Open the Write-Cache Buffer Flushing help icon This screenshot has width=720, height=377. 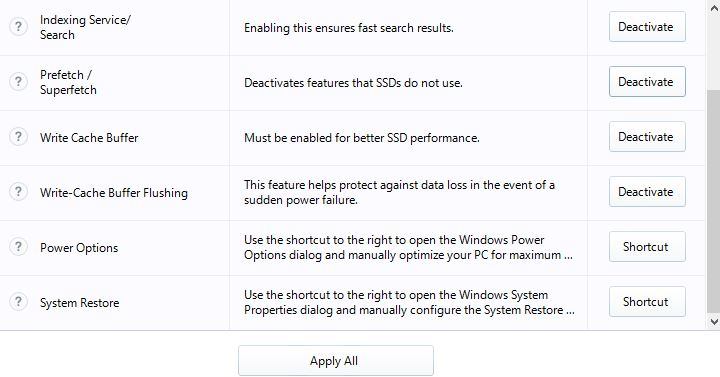(x=18, y=191)
